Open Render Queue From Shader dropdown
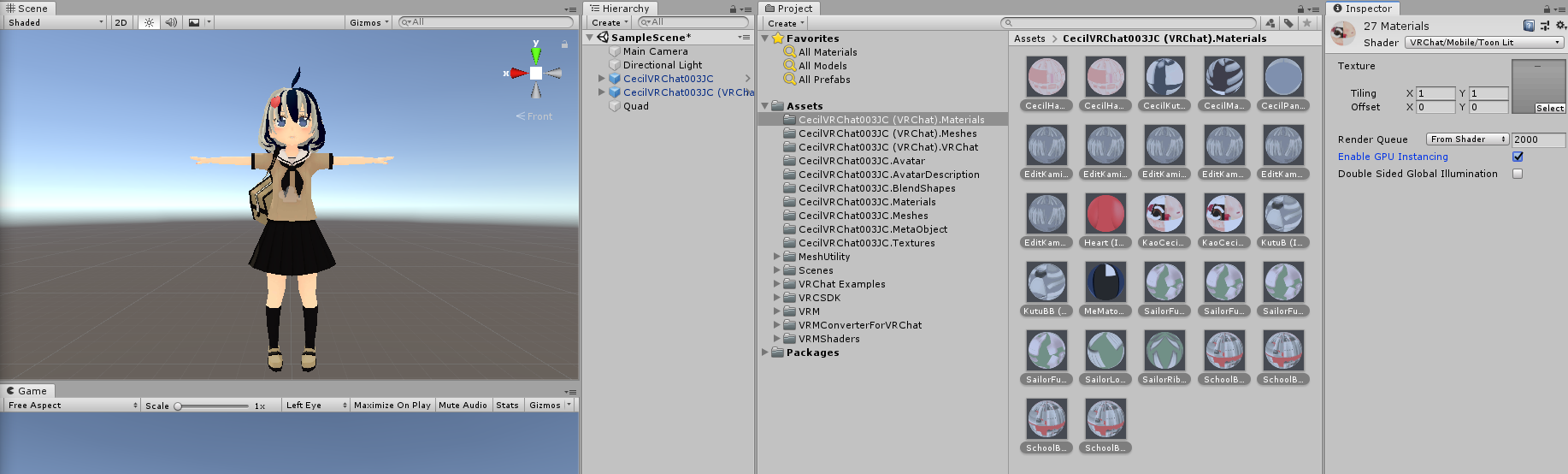Viewport: 1568px width, 474px height. coord(1467,139)
